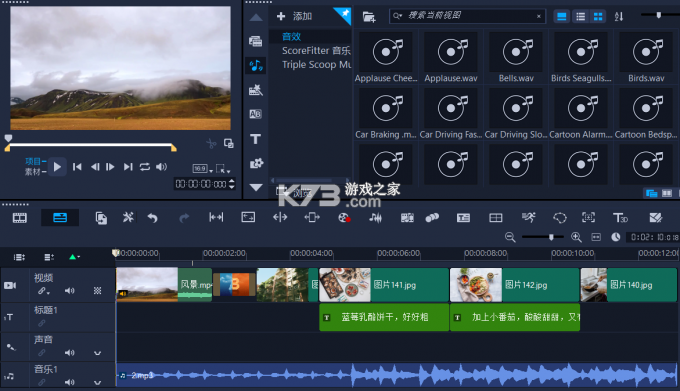Click the zoom out magnifier on timeline

pyautogui.click(x=510, y=237)
